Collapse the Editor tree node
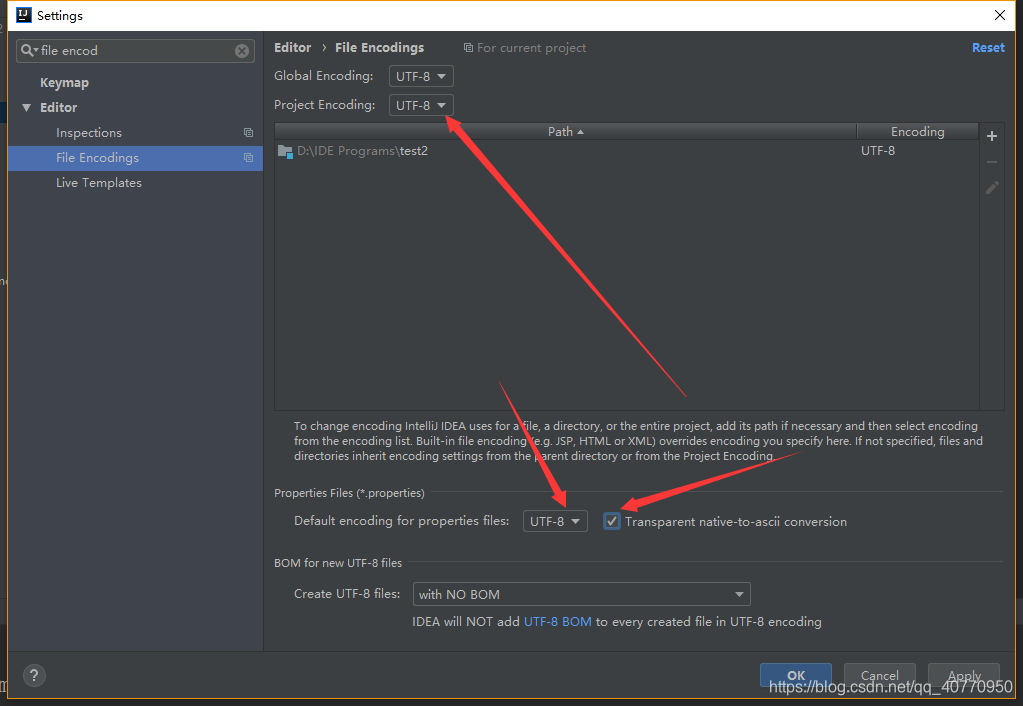The height and width of the screenshot is (706, 1023). [27, 108]
